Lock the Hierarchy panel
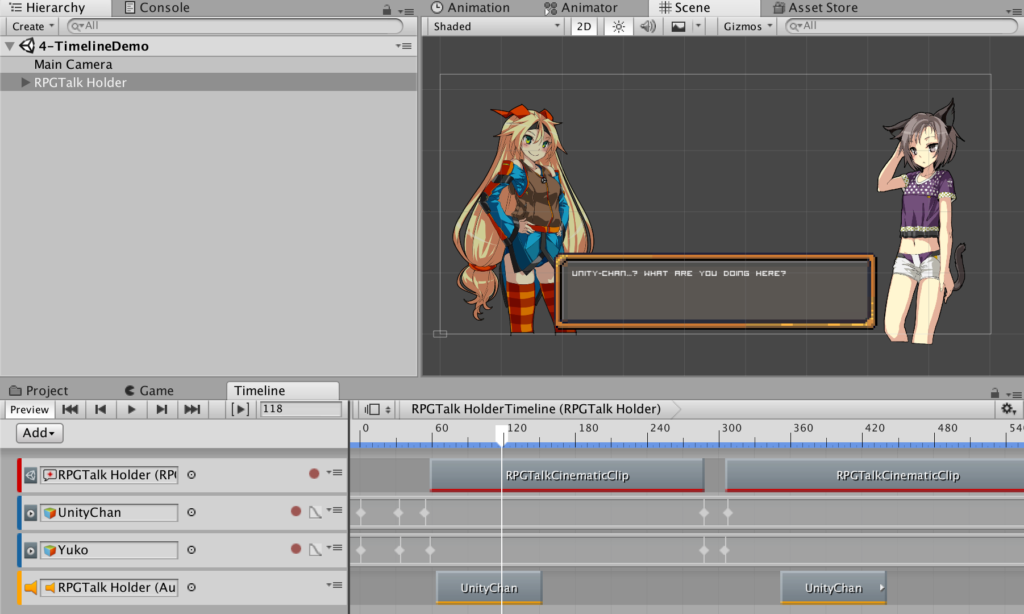1024x614 pixels. click(387, 10)
